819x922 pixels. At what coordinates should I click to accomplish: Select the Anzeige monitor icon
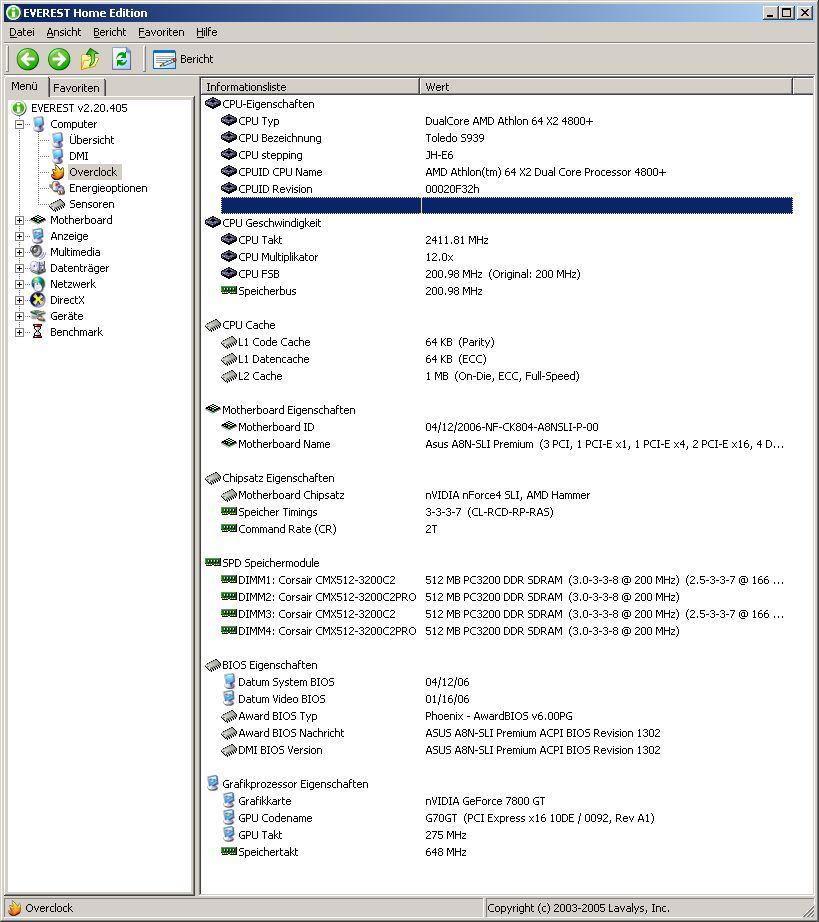38,236
